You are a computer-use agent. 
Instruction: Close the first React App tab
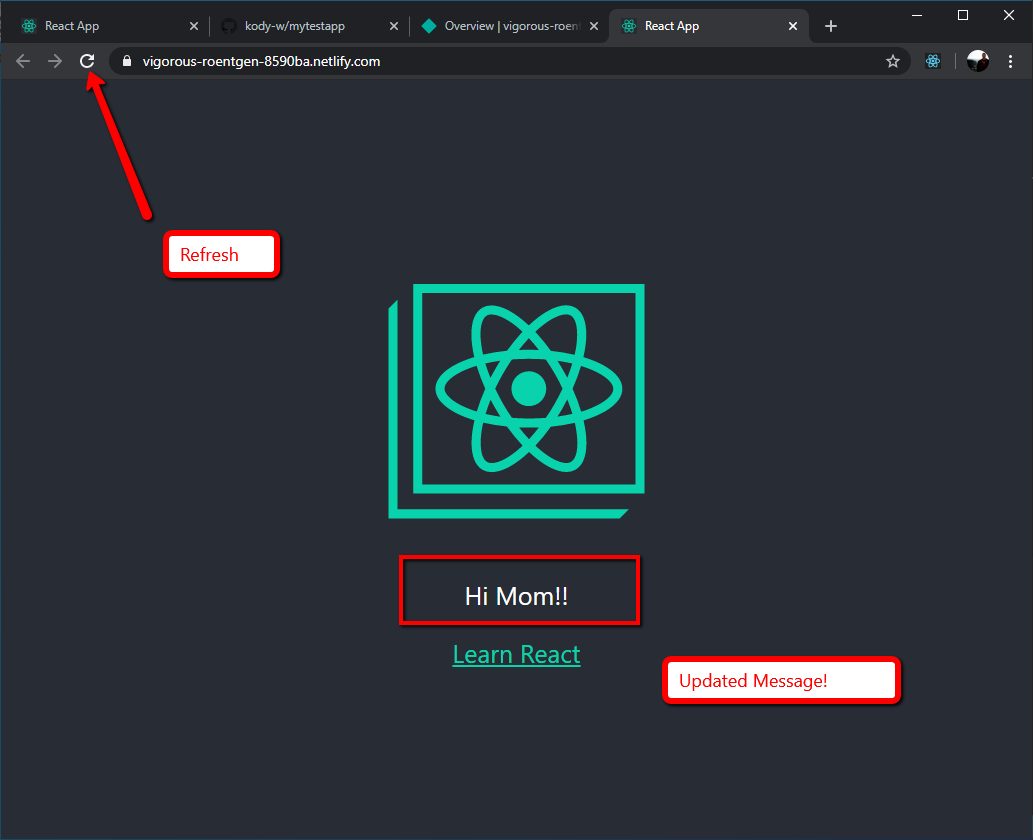point(194,26)
